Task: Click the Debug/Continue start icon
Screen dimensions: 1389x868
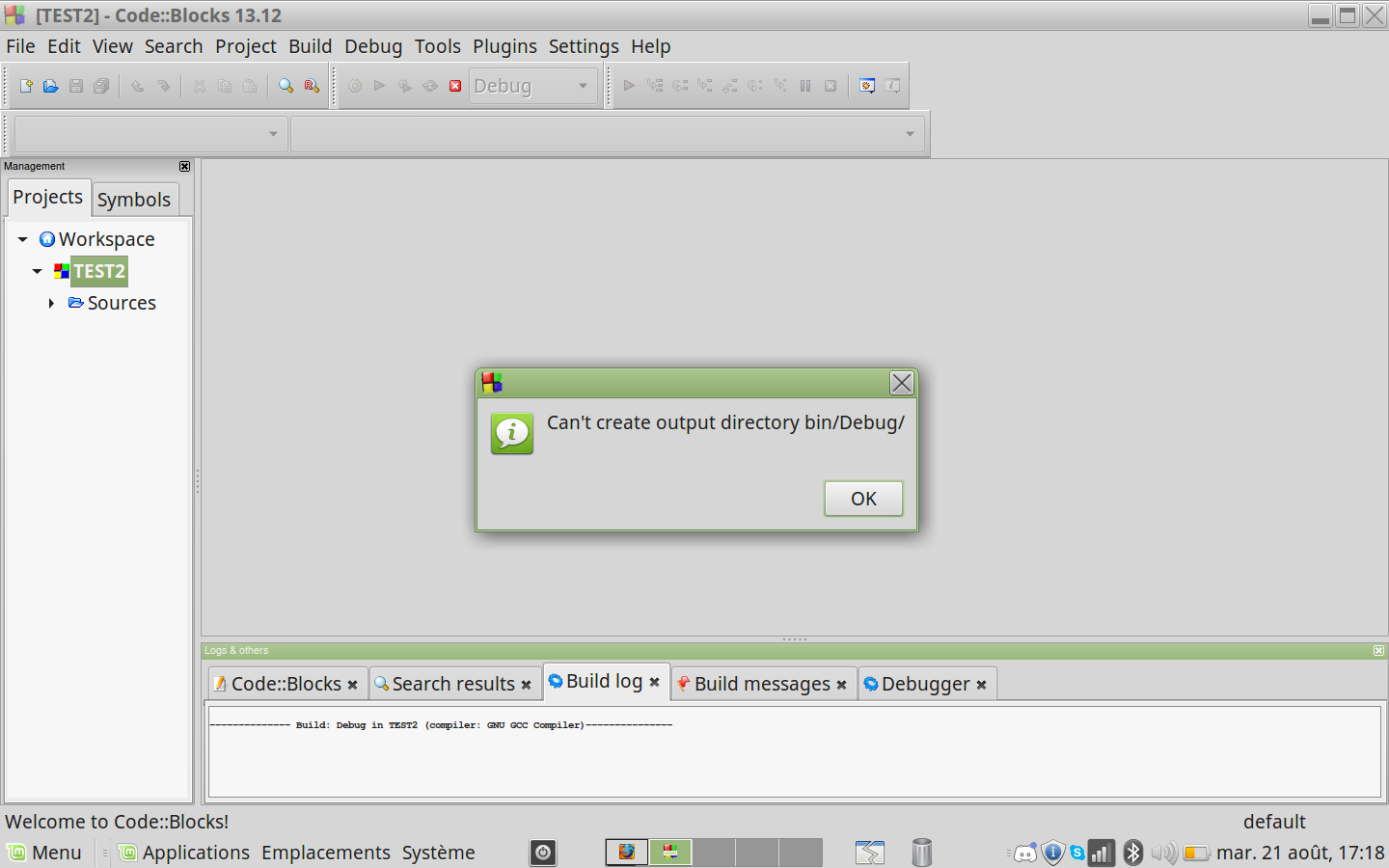Action: click(x=629, y=86)
